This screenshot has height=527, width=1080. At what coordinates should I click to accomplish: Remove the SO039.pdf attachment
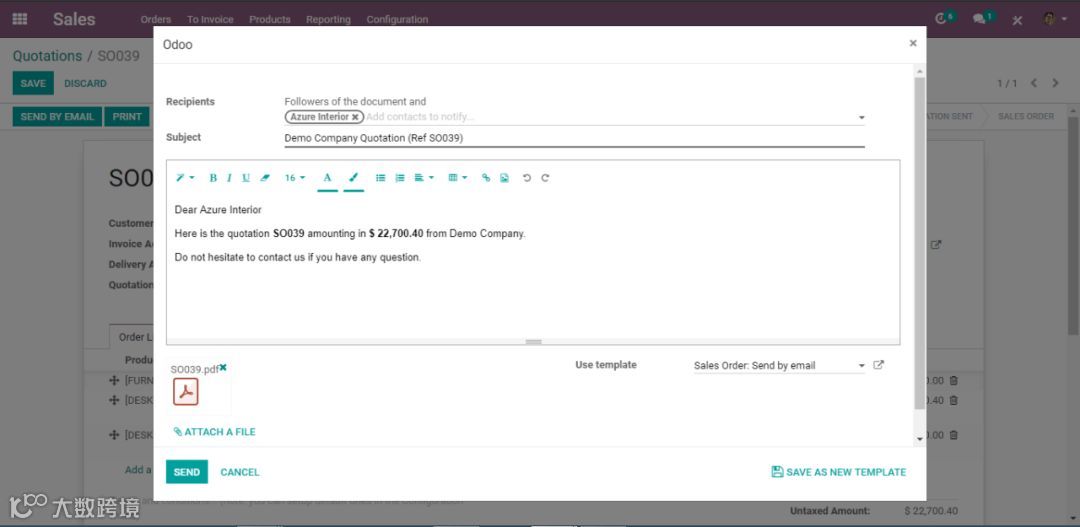222,367
